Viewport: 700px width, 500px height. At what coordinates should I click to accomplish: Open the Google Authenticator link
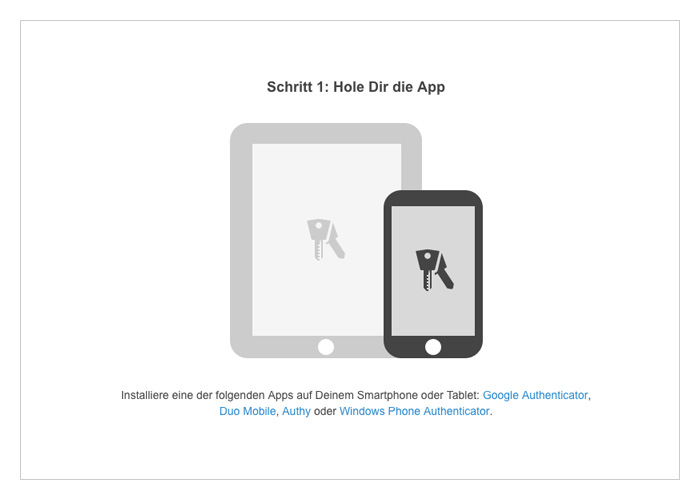point(535,395)
